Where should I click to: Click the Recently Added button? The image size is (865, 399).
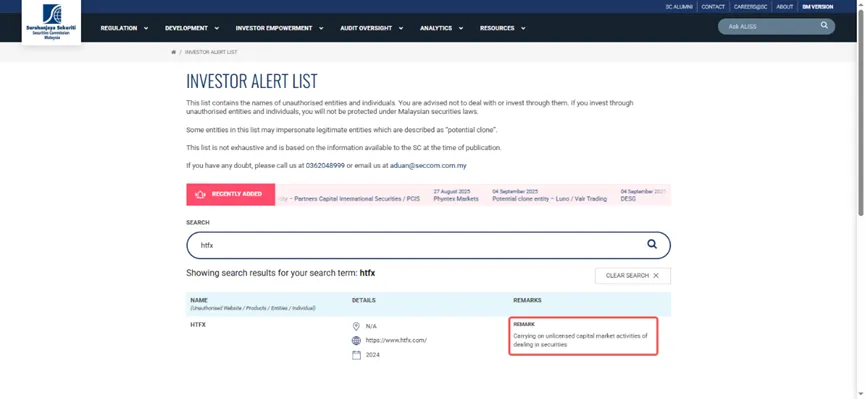tap(231, 194)
